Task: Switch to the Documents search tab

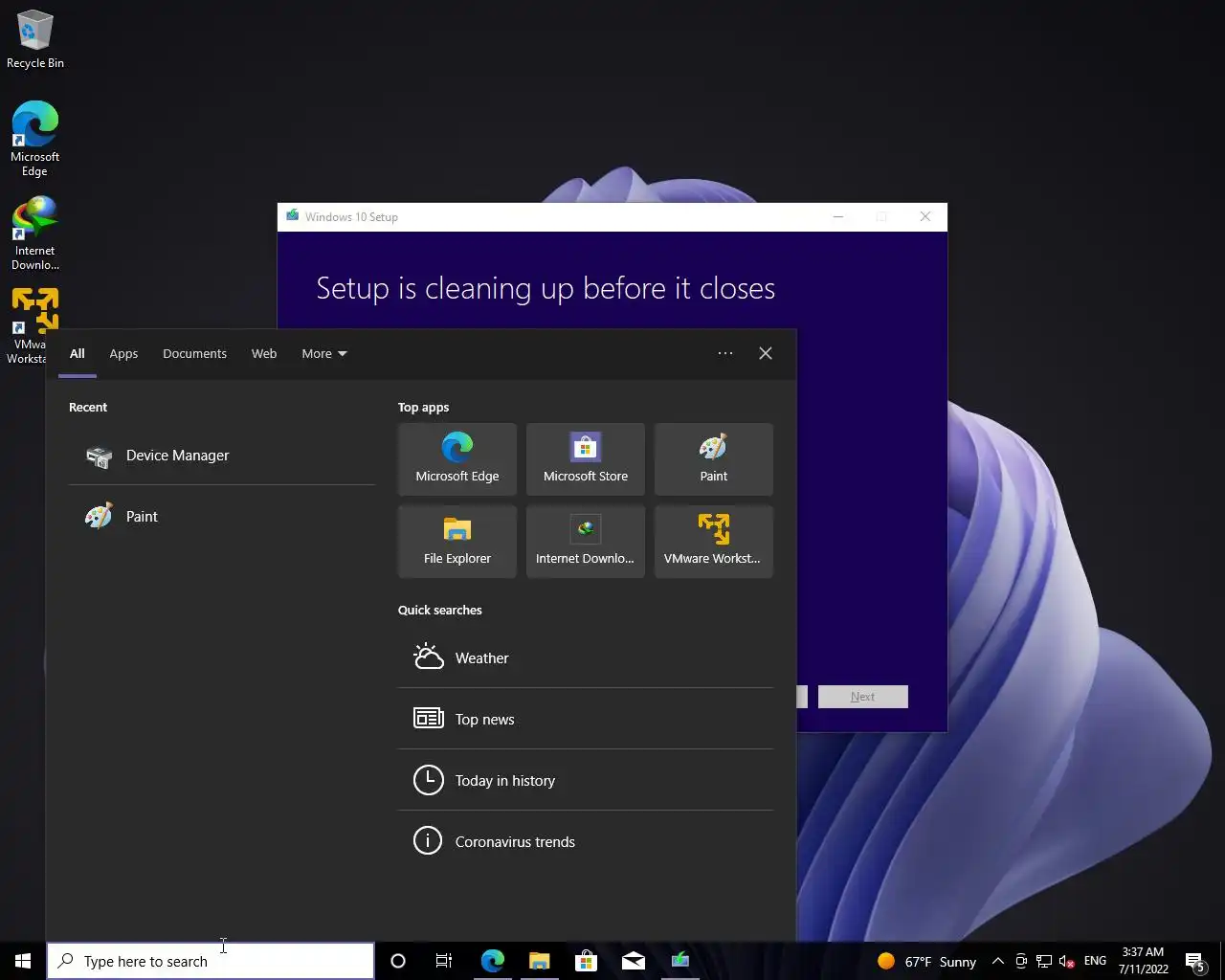Action: click(194, 353)
